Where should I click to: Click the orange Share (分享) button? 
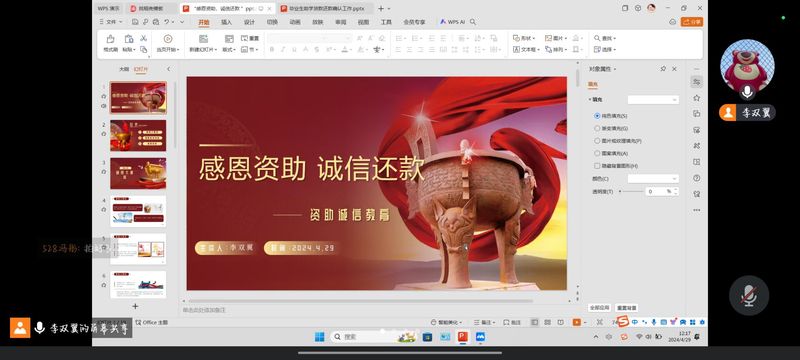[x=692, y=22]
